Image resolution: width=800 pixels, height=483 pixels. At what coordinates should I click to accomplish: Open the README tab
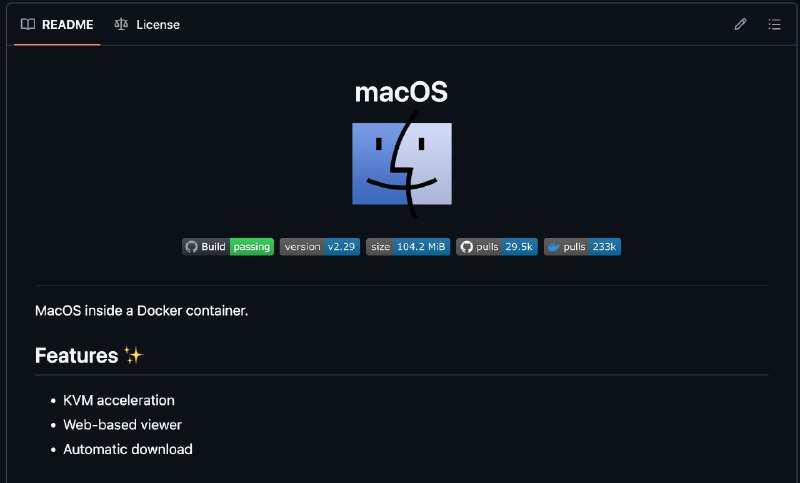[x=57, y=24]
